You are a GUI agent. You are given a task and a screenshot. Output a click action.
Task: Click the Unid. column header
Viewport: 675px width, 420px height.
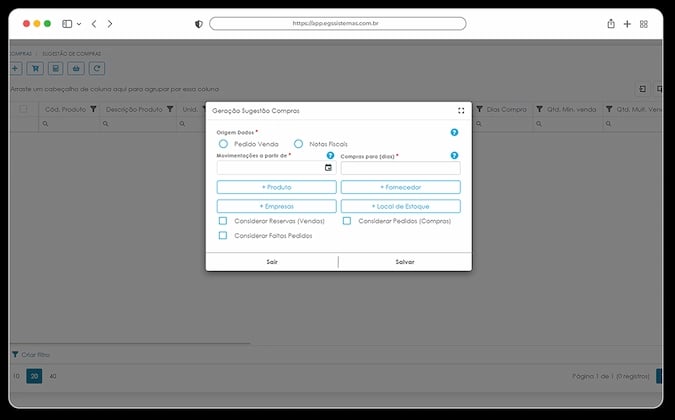coord(190,109)
